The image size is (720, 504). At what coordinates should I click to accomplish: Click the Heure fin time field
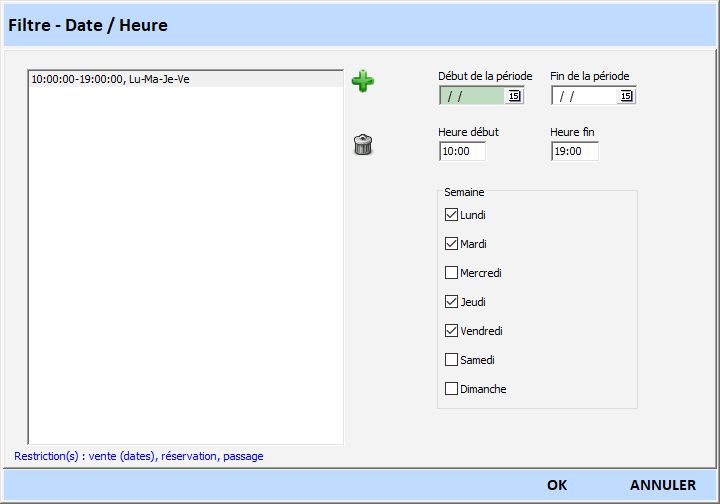pyautogui.click(x=574, y=151)
